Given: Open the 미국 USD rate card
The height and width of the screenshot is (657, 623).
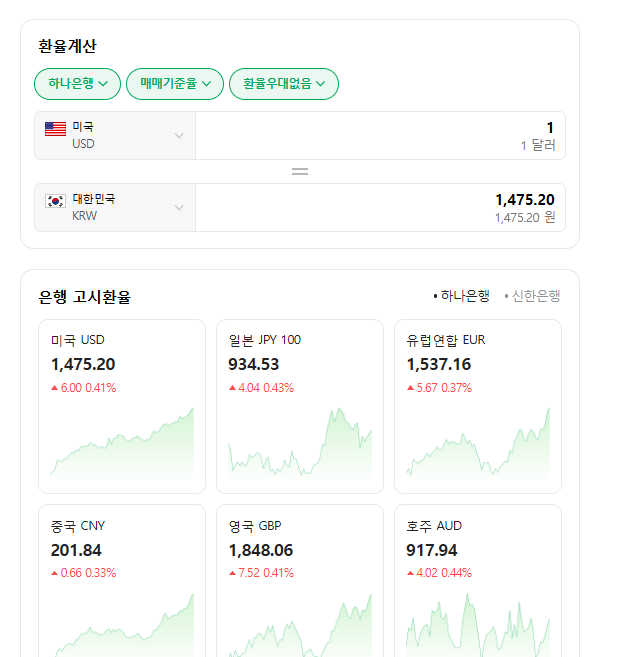Looking at the screenshot, I should 122,406.
